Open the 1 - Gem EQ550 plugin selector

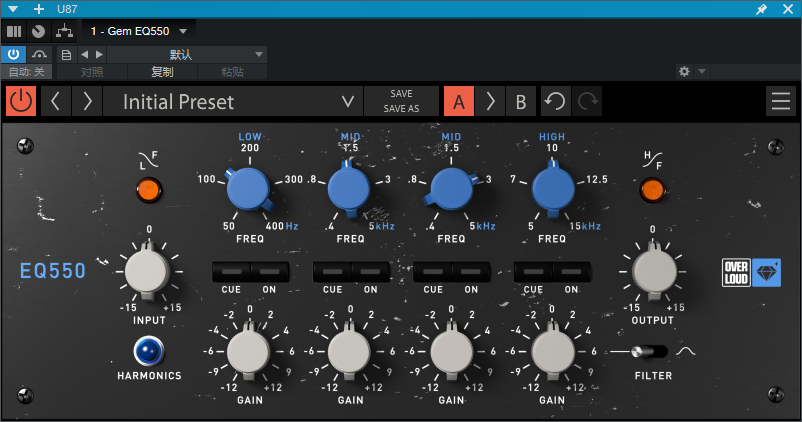tap(139, 31)
